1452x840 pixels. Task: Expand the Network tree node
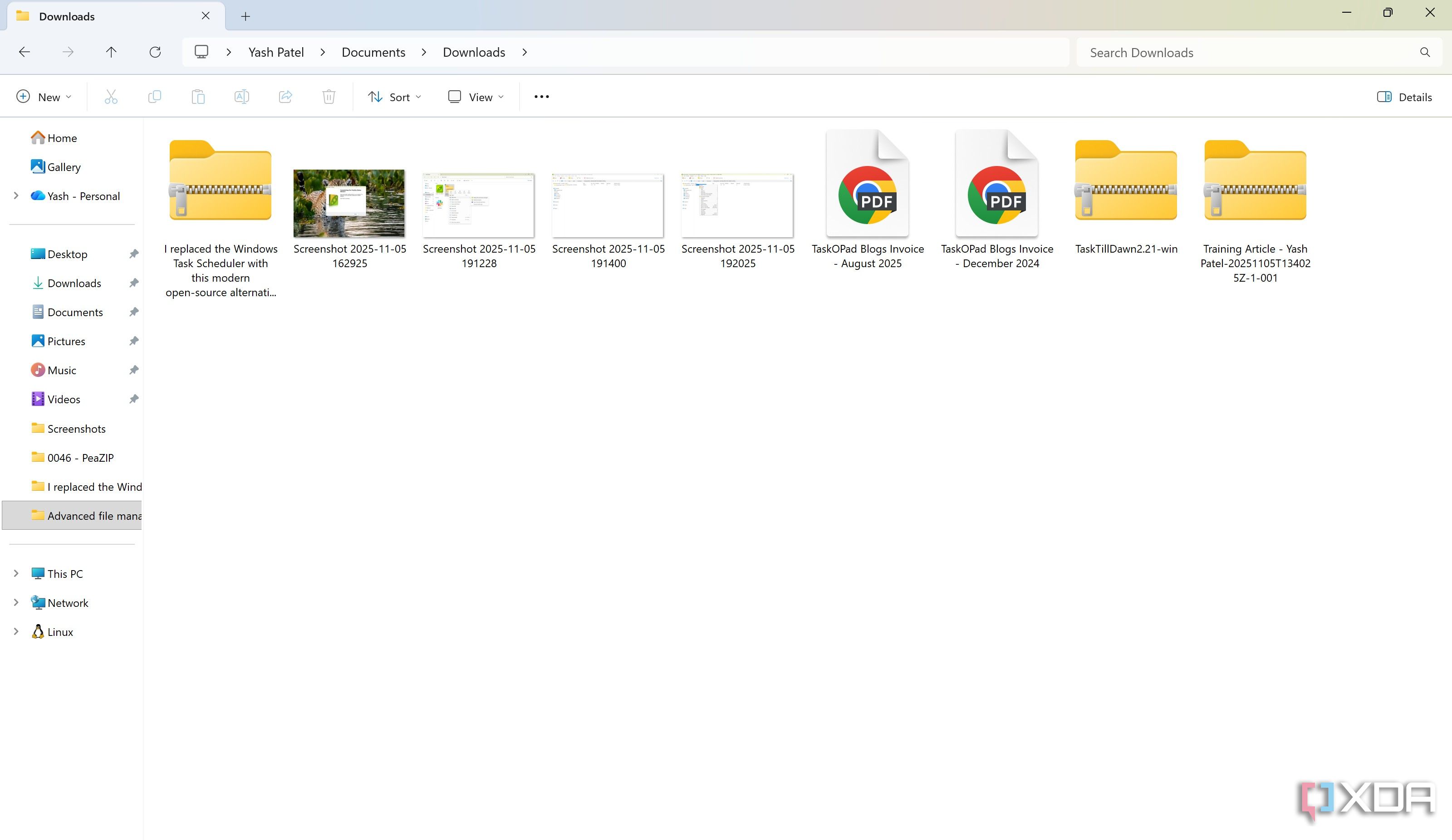coord(16,603)
